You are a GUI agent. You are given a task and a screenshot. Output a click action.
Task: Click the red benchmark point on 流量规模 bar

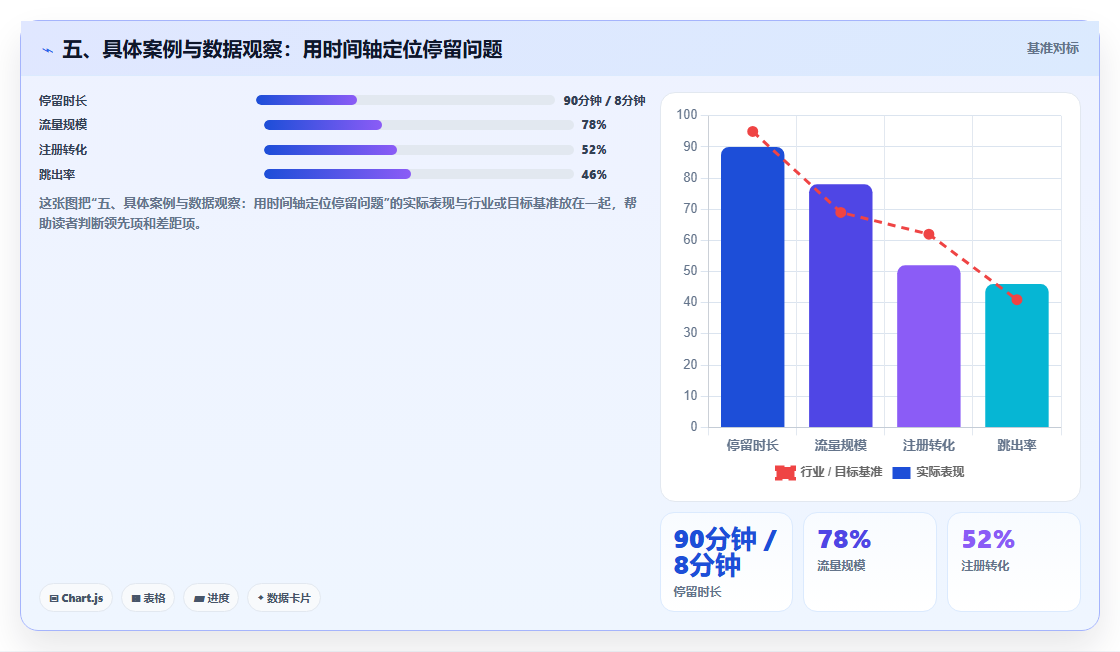point(841,212)
